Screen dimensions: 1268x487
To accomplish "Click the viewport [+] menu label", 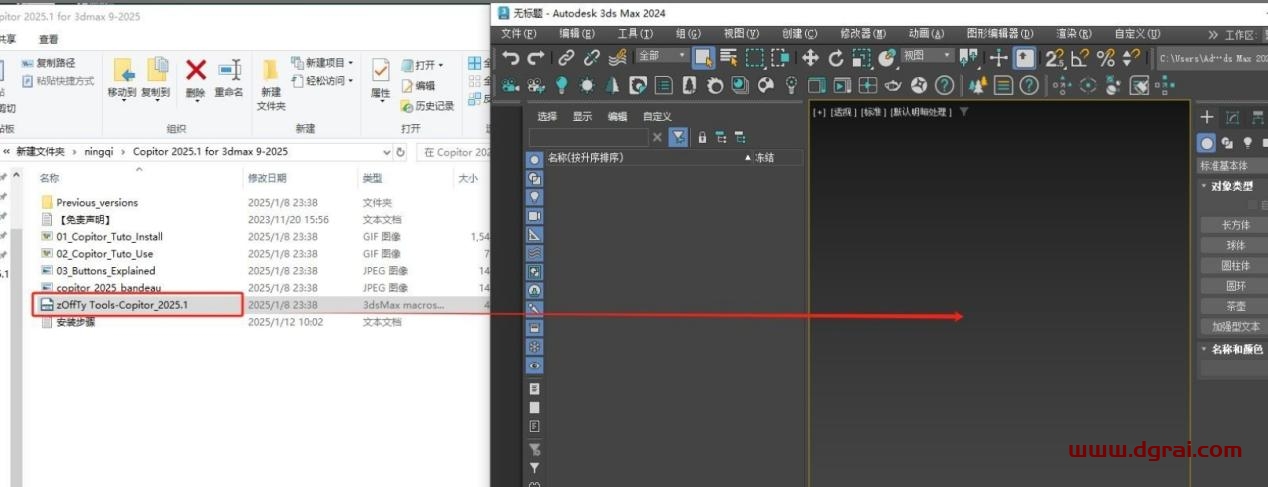I will coord(820,112).
